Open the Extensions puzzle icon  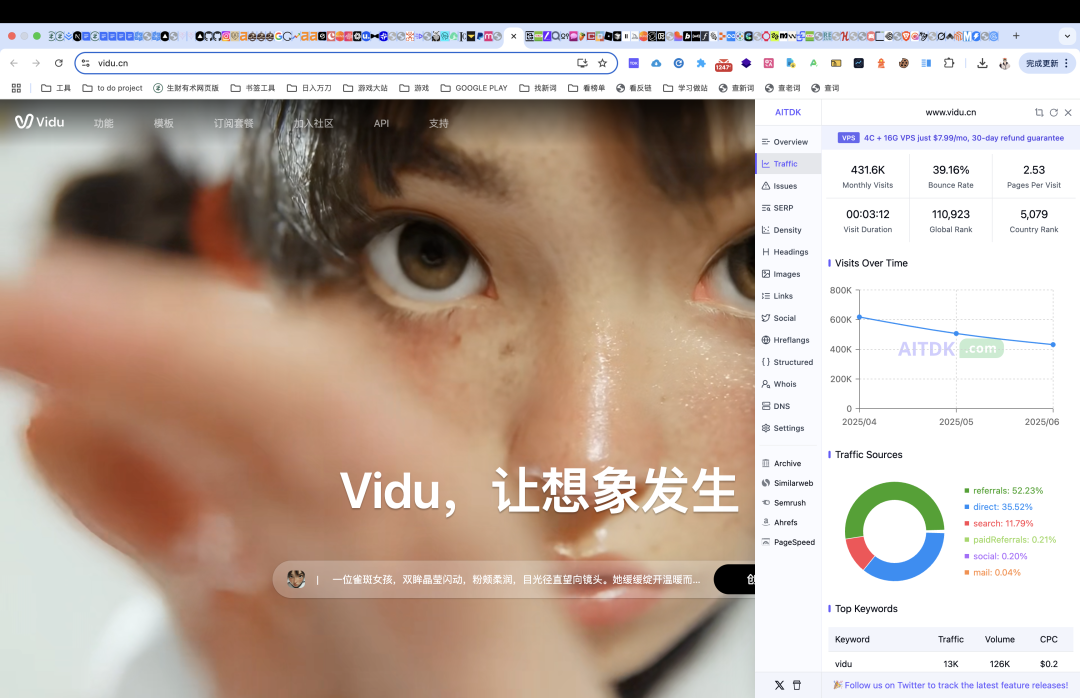(949, 63)
